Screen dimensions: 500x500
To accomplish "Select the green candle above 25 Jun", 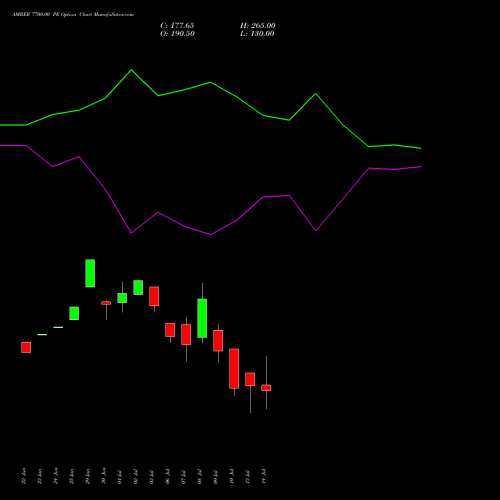I will tap(74, 313).
